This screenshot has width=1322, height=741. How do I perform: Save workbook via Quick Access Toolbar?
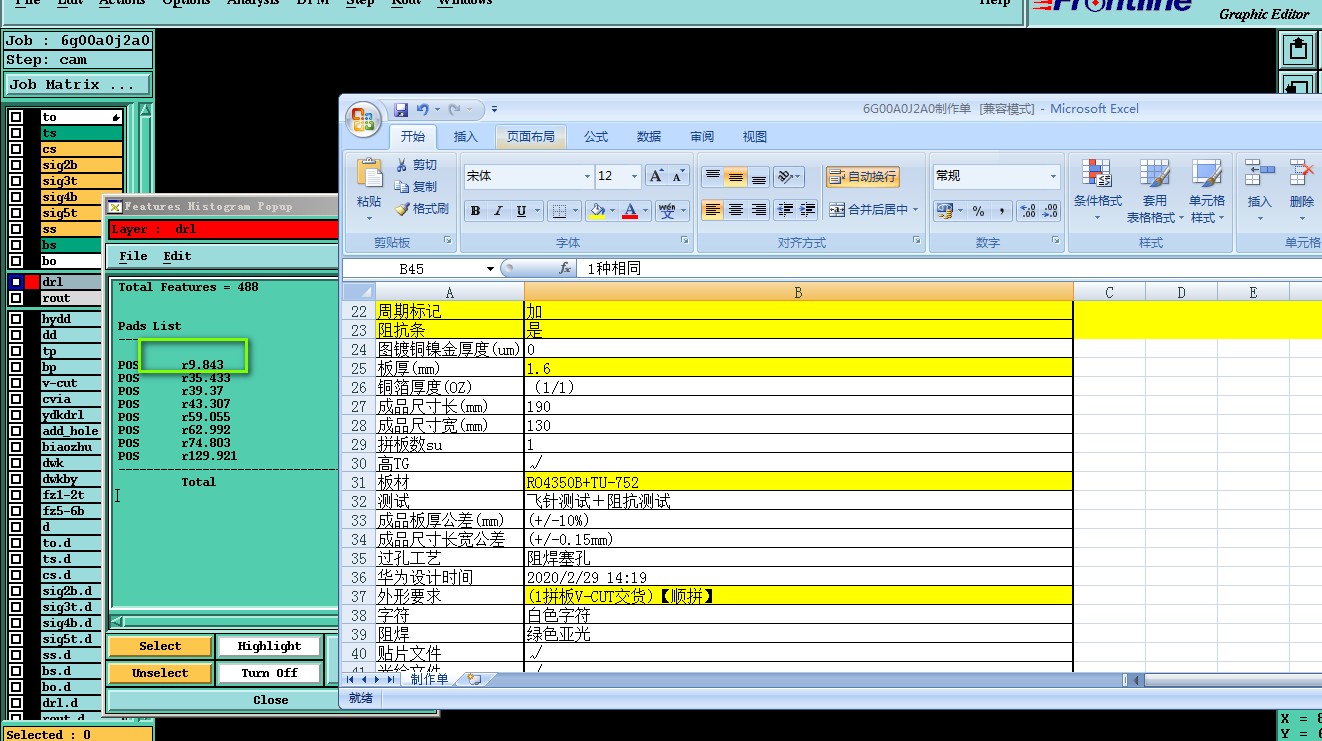pyautogui.click(x=401, y=109)
